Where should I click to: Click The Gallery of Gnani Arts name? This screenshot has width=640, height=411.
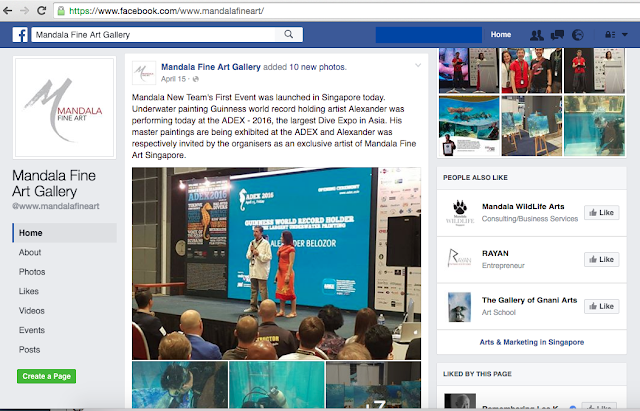tap(529, 300)
